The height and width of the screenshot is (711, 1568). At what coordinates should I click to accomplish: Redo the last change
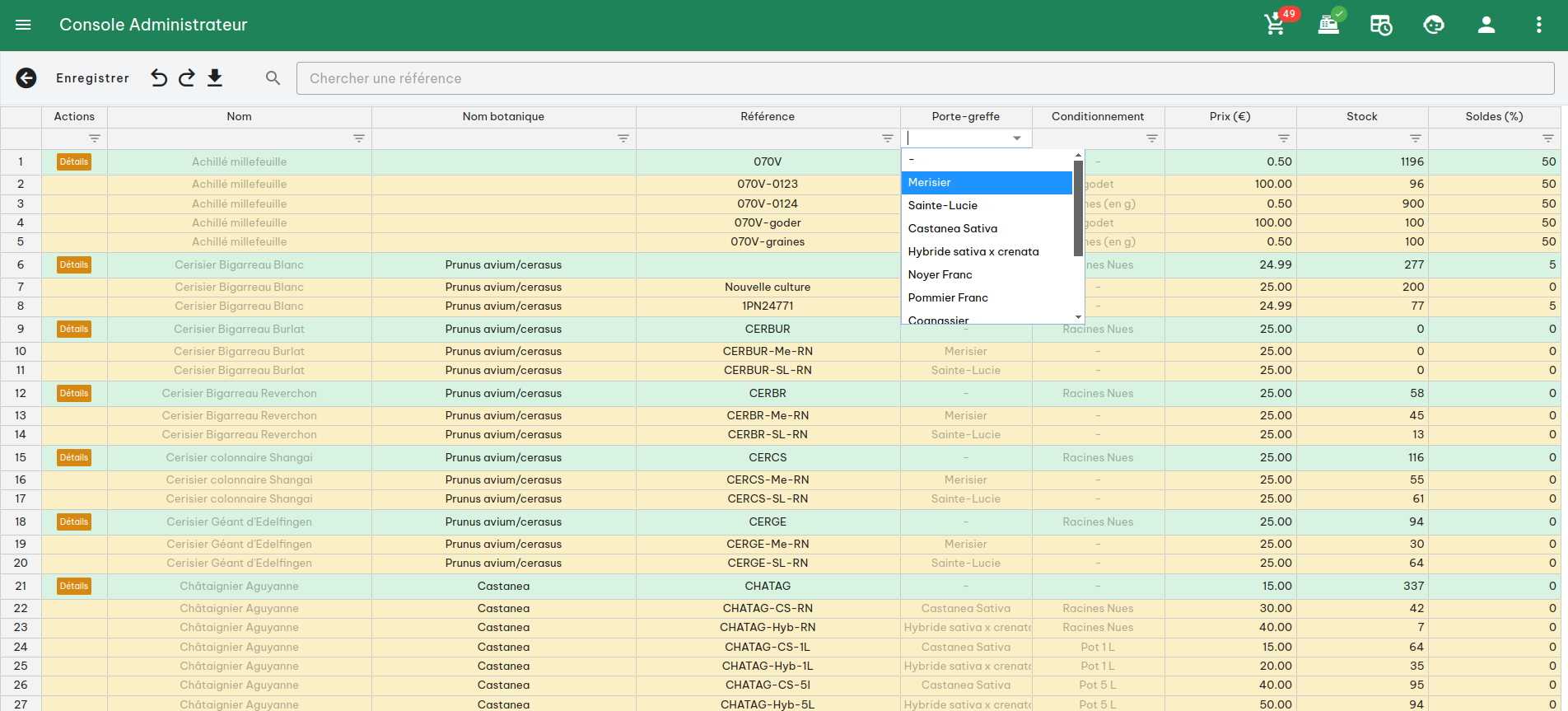(x=187, y=78)
